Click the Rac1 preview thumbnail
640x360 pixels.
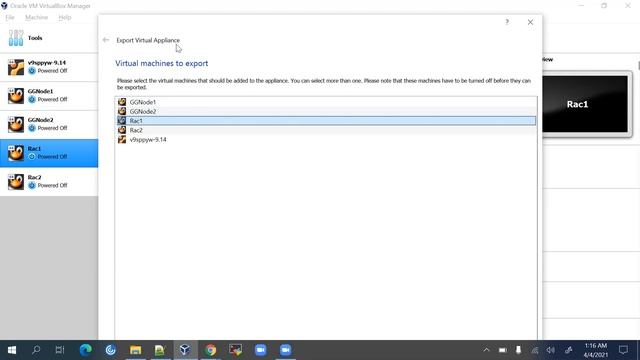tap(585, 104)
